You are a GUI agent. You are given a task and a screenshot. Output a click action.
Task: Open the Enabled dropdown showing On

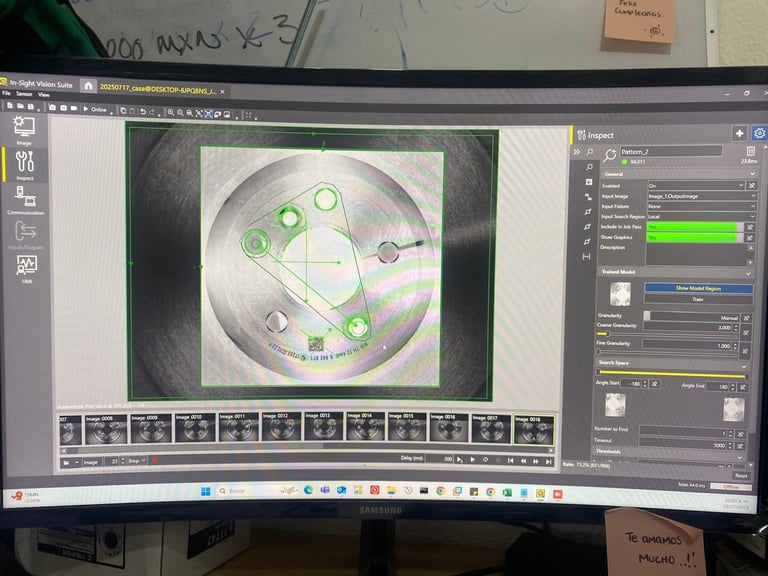point(696,185)
